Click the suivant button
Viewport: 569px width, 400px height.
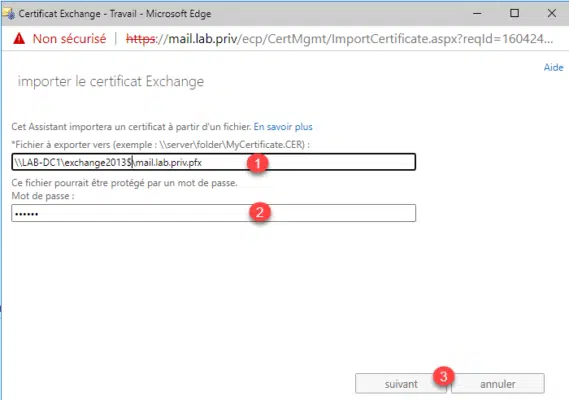(x=401, y=384)
